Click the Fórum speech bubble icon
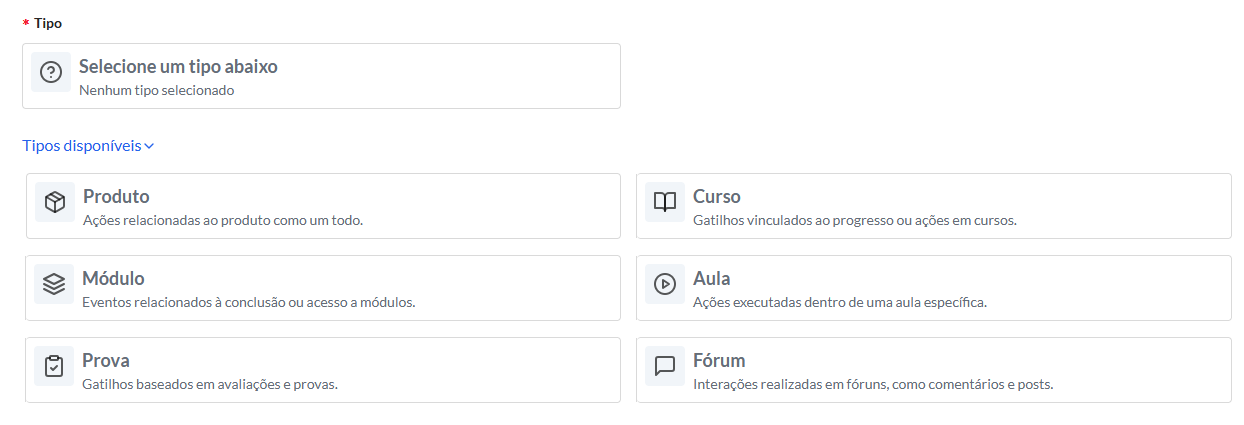 click(665, 367)
